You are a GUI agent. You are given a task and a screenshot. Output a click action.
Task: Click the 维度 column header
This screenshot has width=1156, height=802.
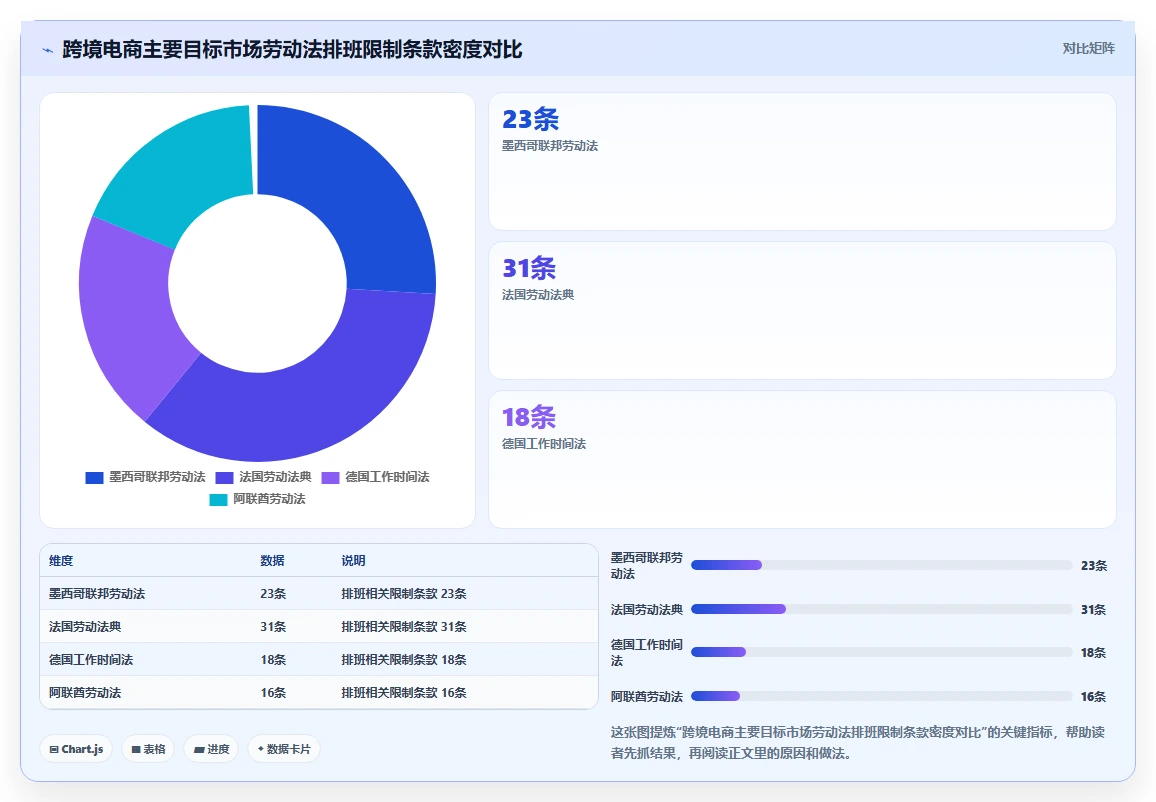61,561
